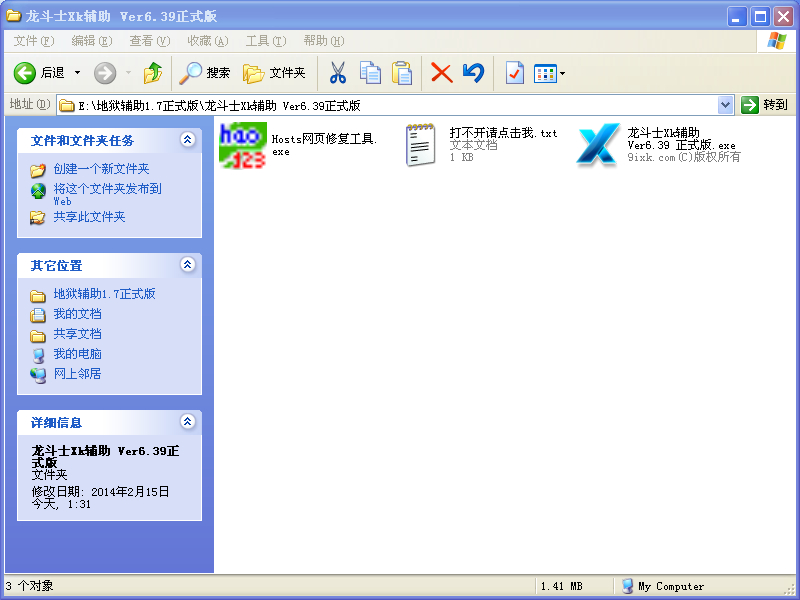Collapse the 详细信息 panel
Screen dimensions: 800x600
point(187,421)
